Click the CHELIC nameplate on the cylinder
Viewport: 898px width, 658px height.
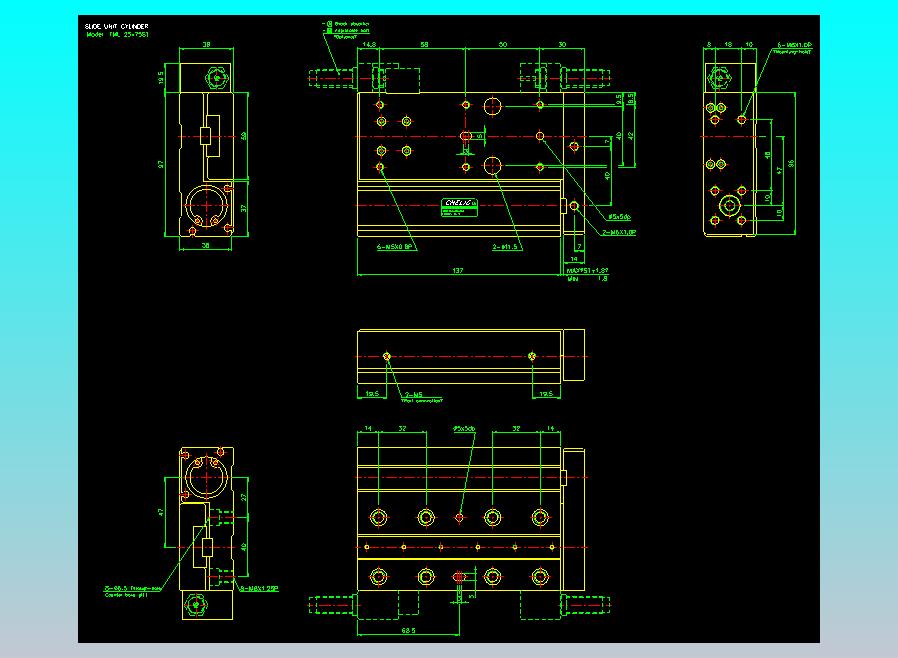(459, 207)
